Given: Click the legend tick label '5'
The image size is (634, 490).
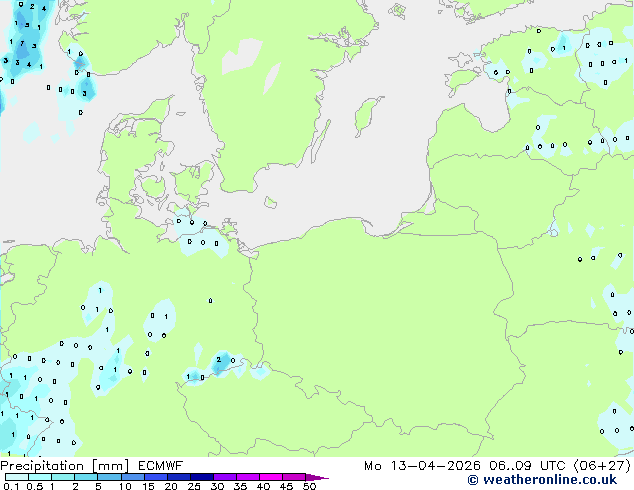Looking at the screenshot, I should 98,486.
